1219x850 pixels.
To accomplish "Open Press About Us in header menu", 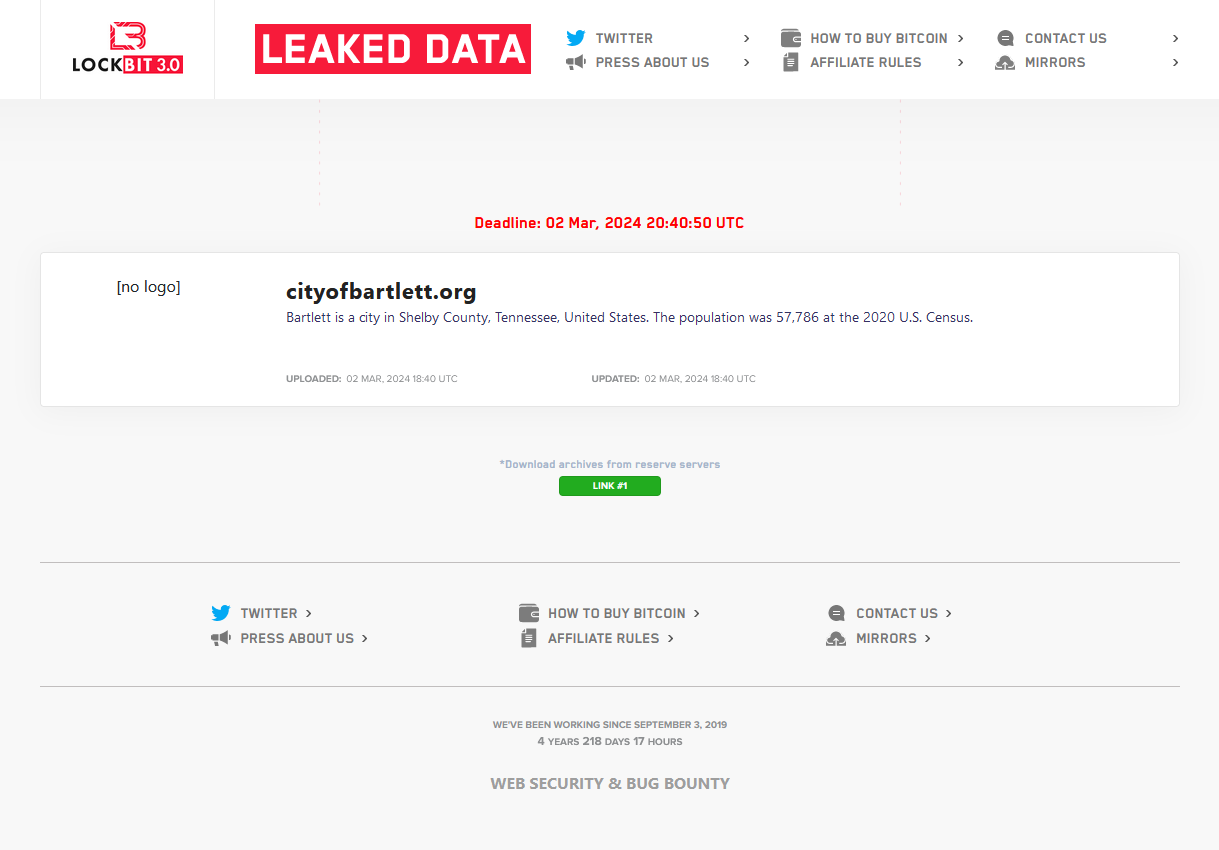I will (x=652, y=62).
